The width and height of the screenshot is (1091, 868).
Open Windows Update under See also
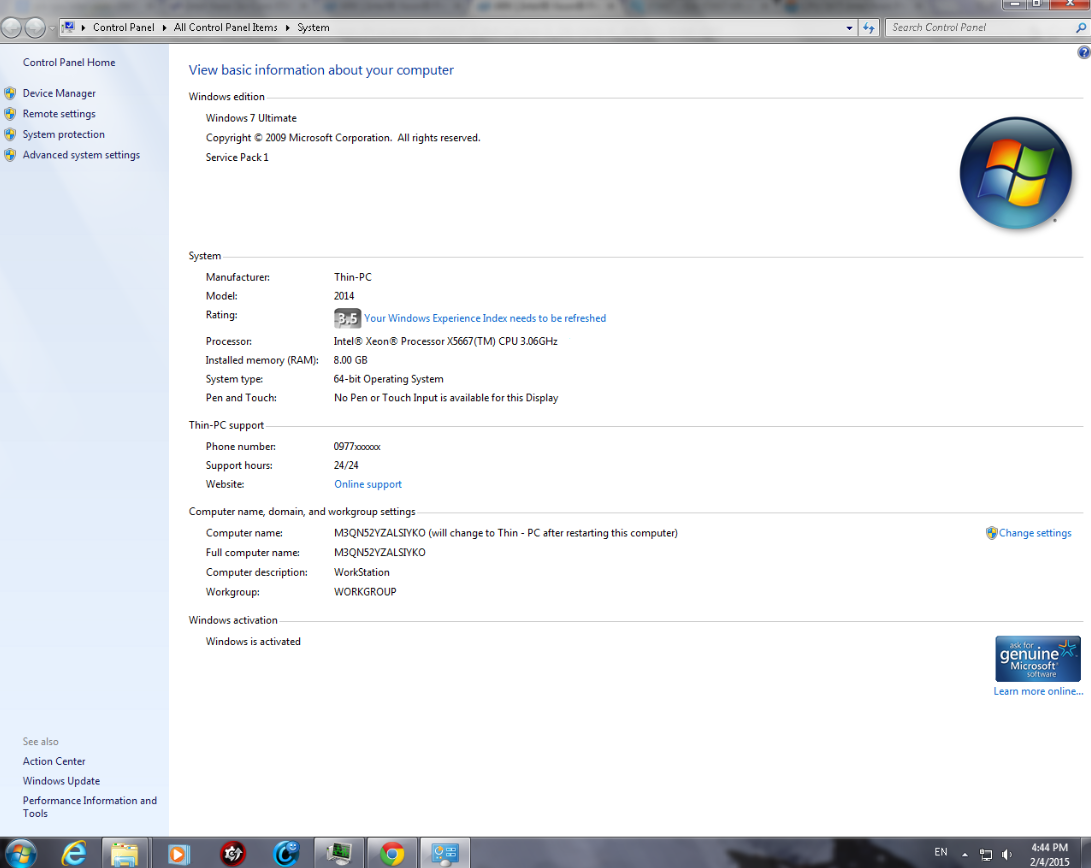pos(61,781)
